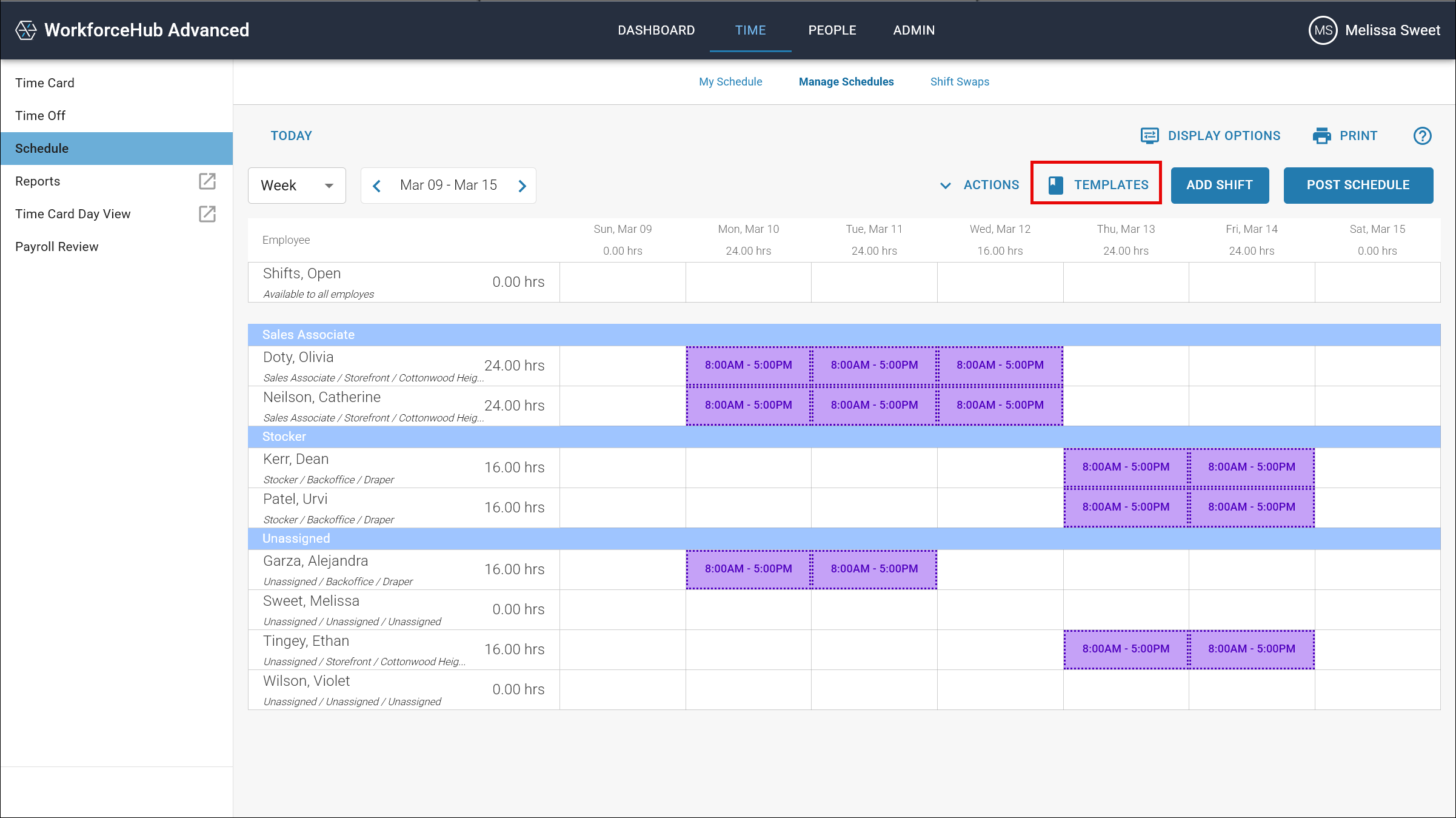Expand the Actions menu

980,185
